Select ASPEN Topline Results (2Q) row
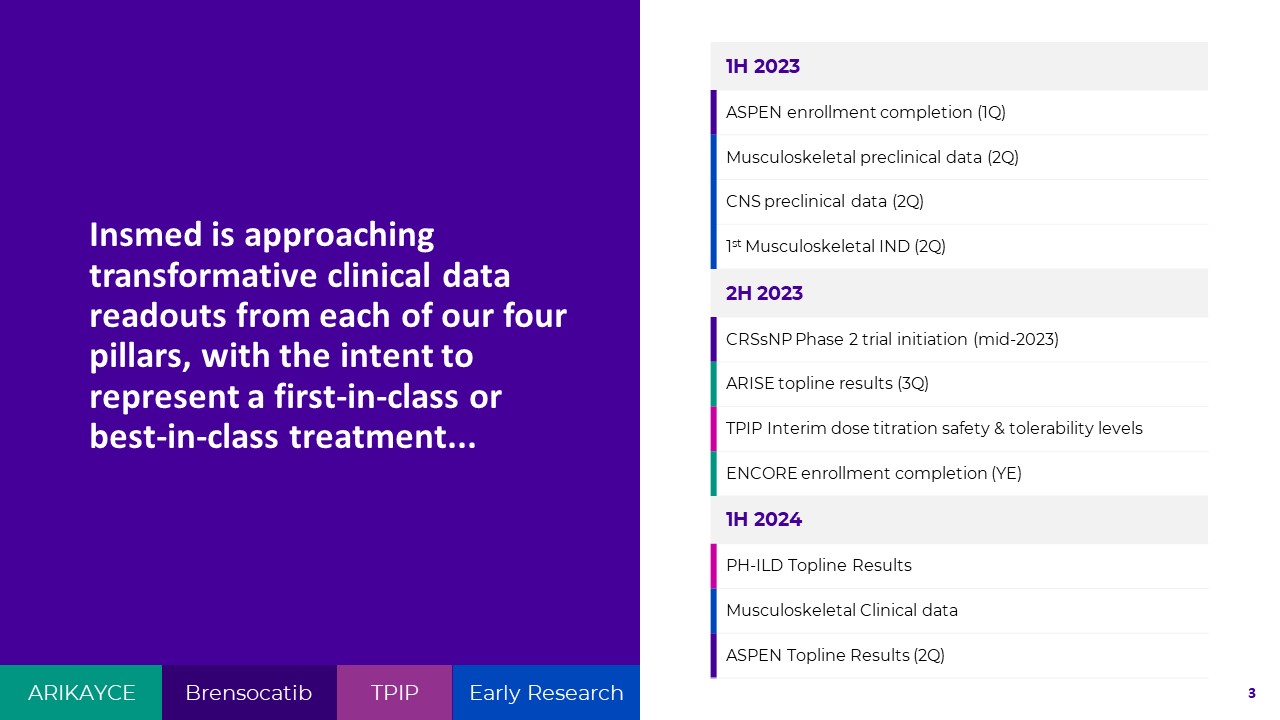This screenshot has width=1280, height=720. coord(835,656)
